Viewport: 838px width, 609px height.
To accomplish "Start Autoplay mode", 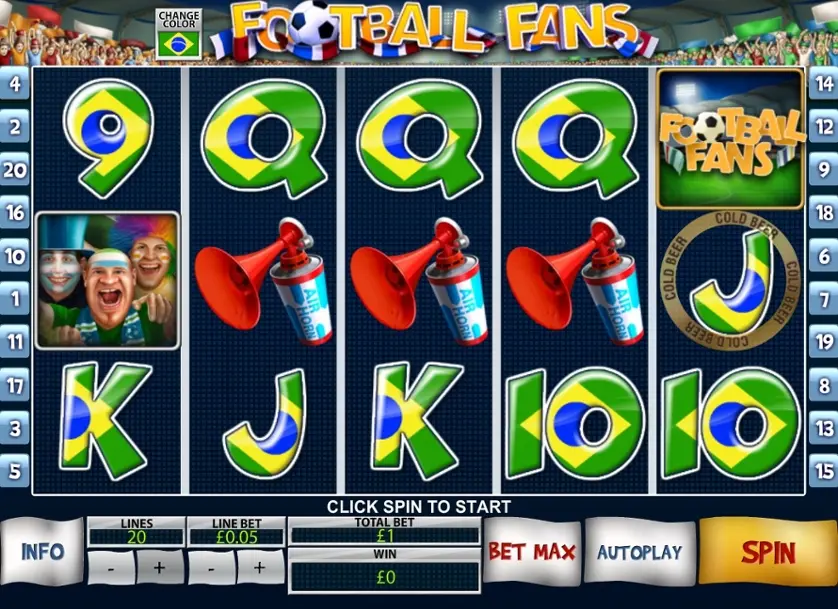I will point(640,552).
